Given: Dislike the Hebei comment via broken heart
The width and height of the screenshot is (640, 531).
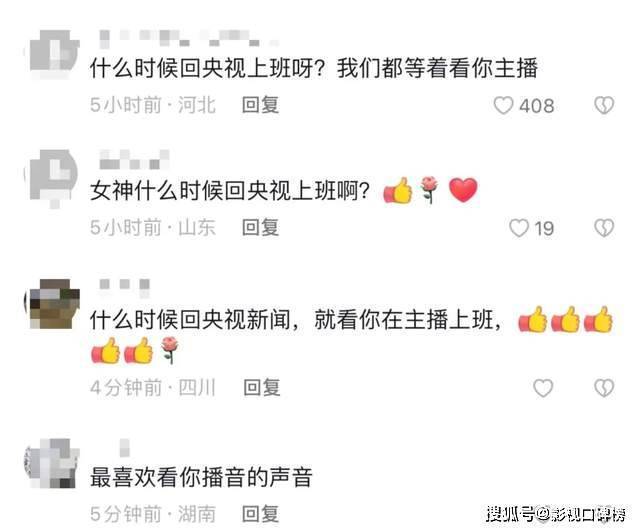Looking at the screenshot, I should (604, 105).
